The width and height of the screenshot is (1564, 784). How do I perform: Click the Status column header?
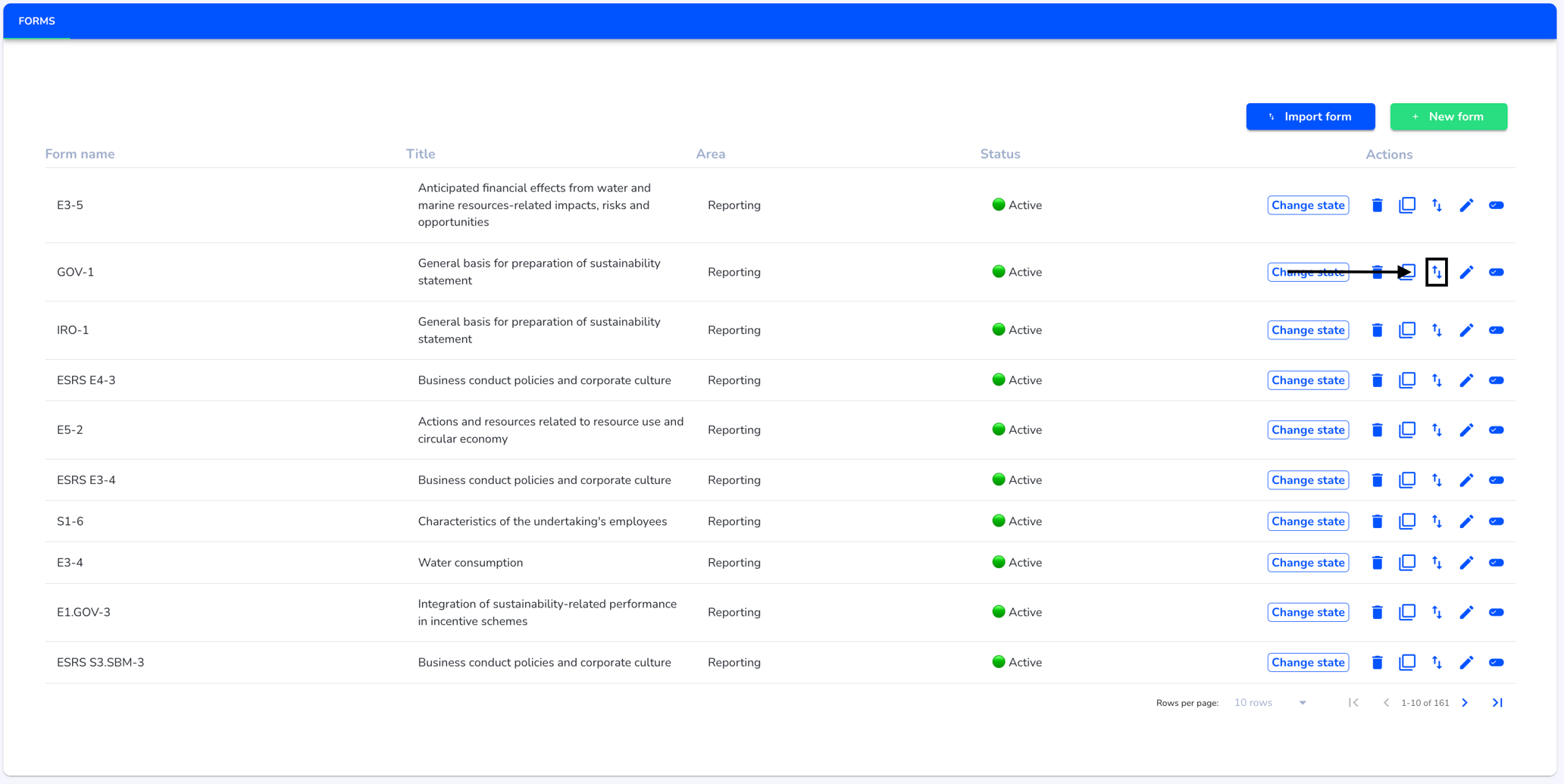tap(1000, 154)
